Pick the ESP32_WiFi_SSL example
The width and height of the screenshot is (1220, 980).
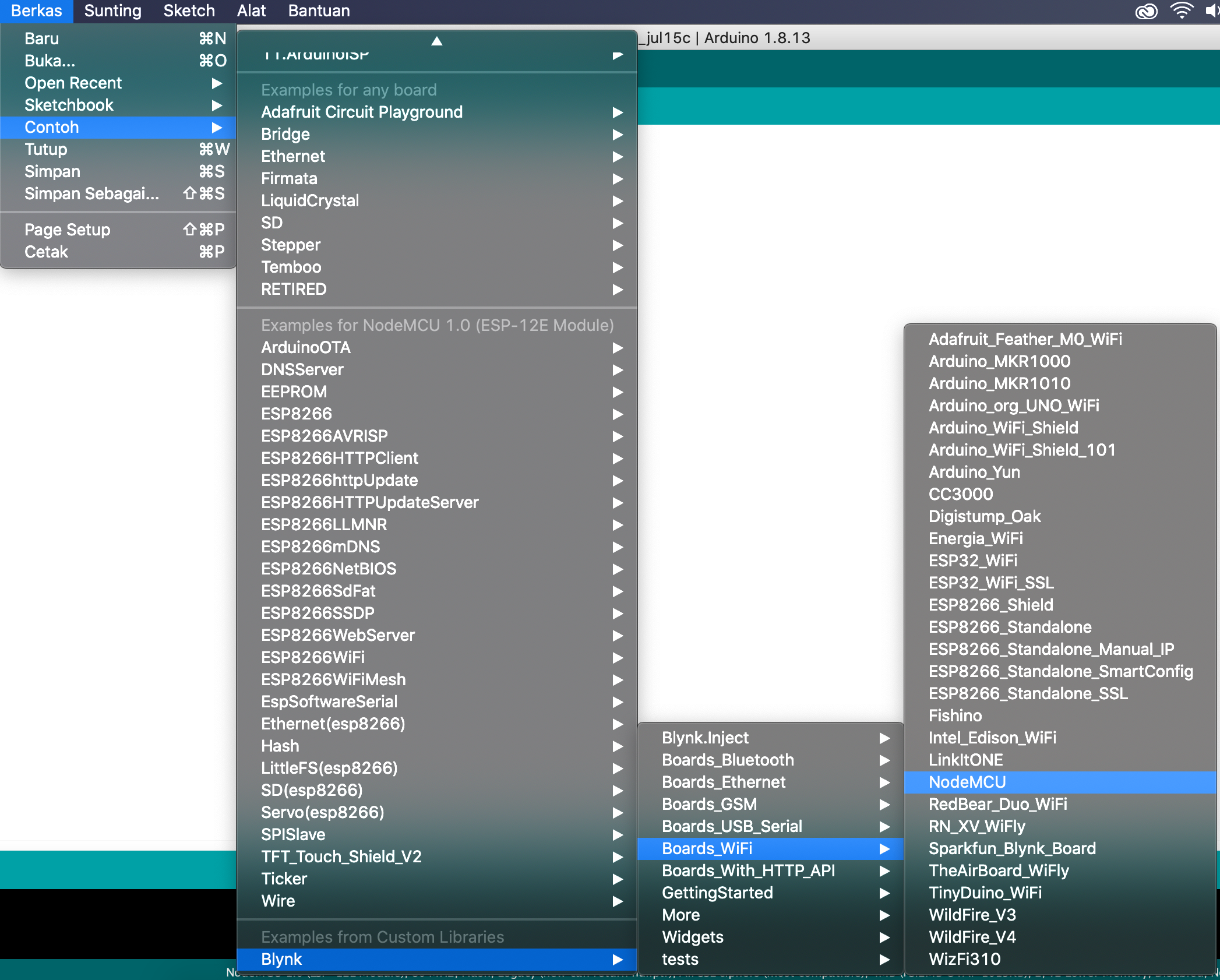coord(990,583)
